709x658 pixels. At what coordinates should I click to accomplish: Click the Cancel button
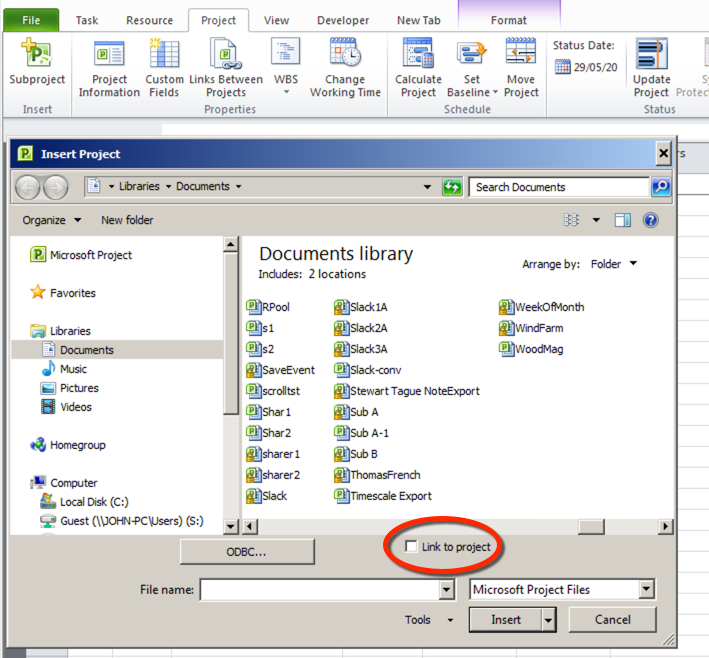612,620
